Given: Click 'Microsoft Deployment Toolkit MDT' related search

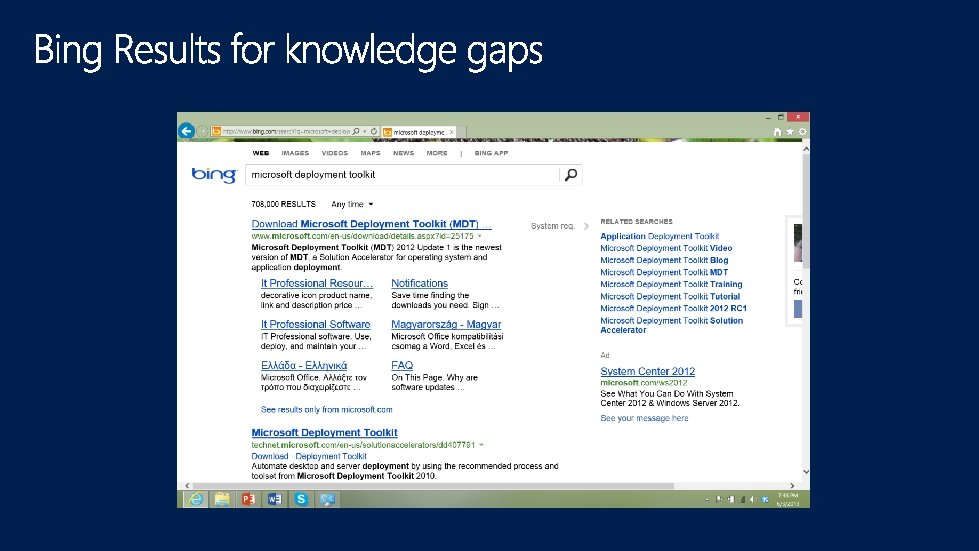Looking at the screenshot, I should pos(664,273).
